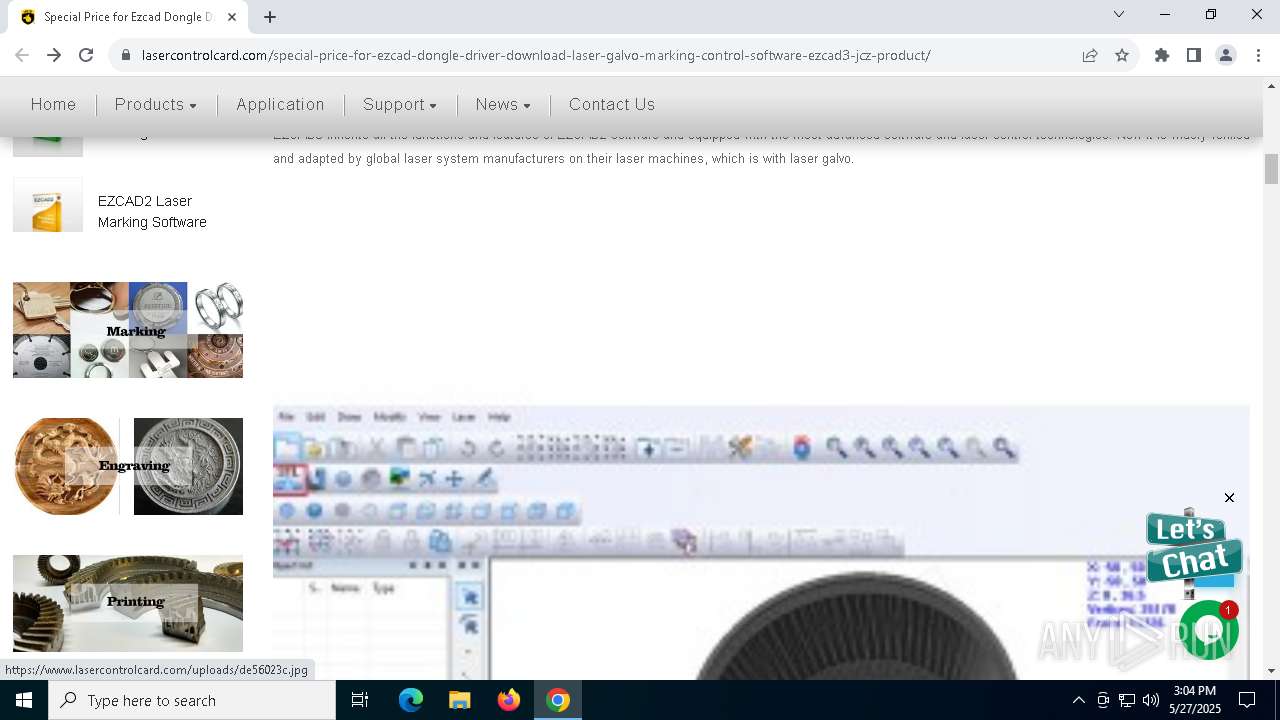Click the lasercontrolcard.com address bar

pos(536,55)
